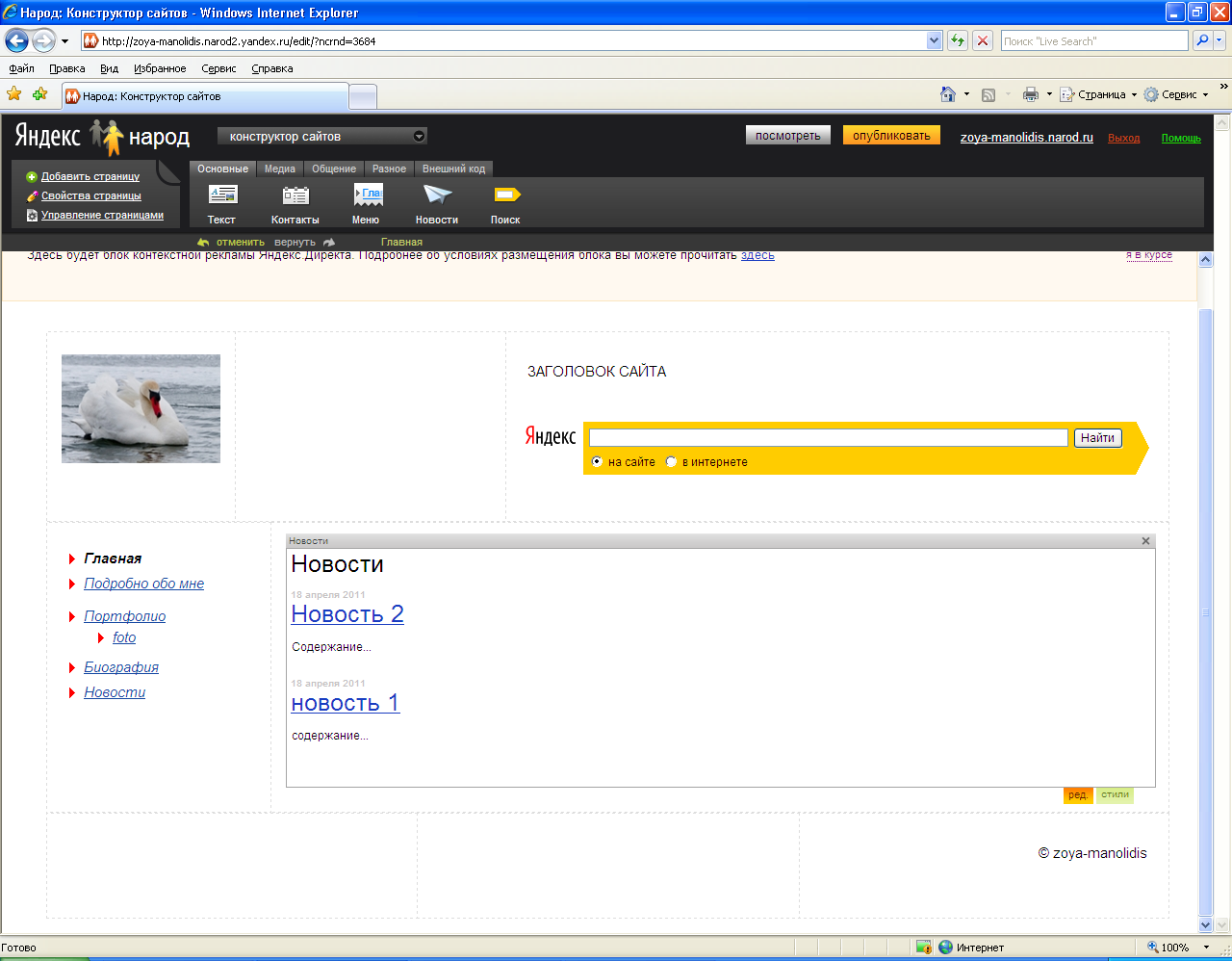Click into the Яндекс search field
This screenshot has height=961, width=1232.
828,437
